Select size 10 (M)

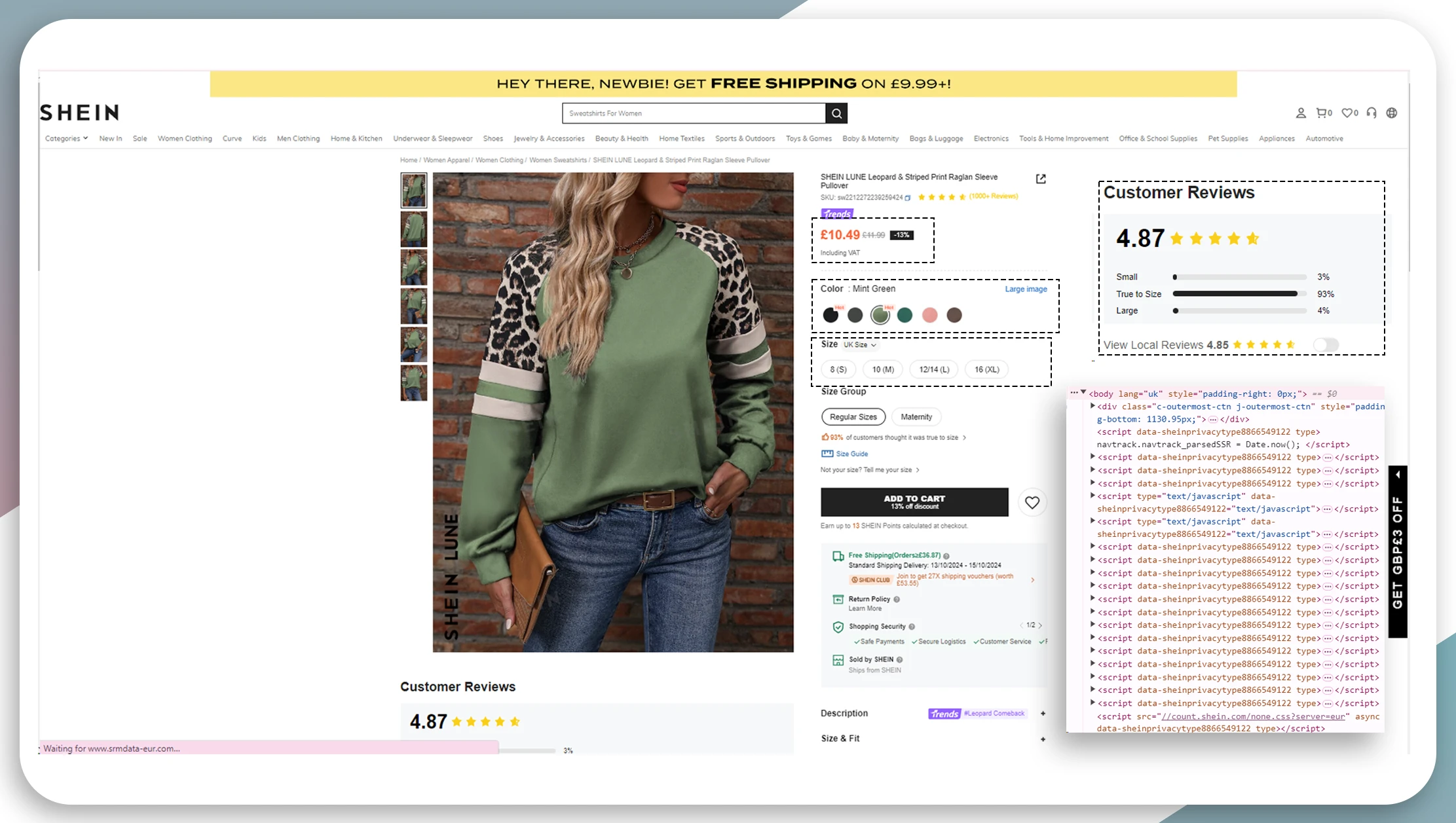[x=883, y=369]
